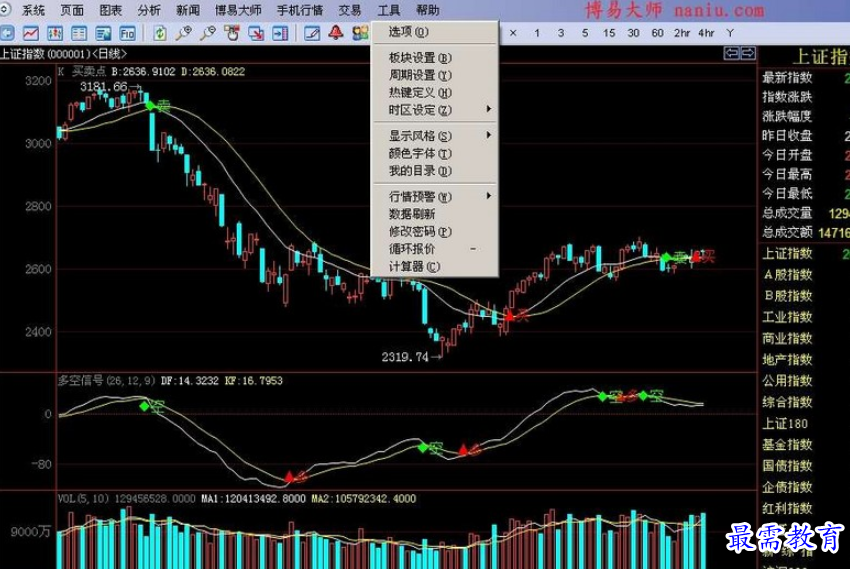This screenshot has width=850, height=569.
Task: Open the 图表 menu
Action: [111, 10]
